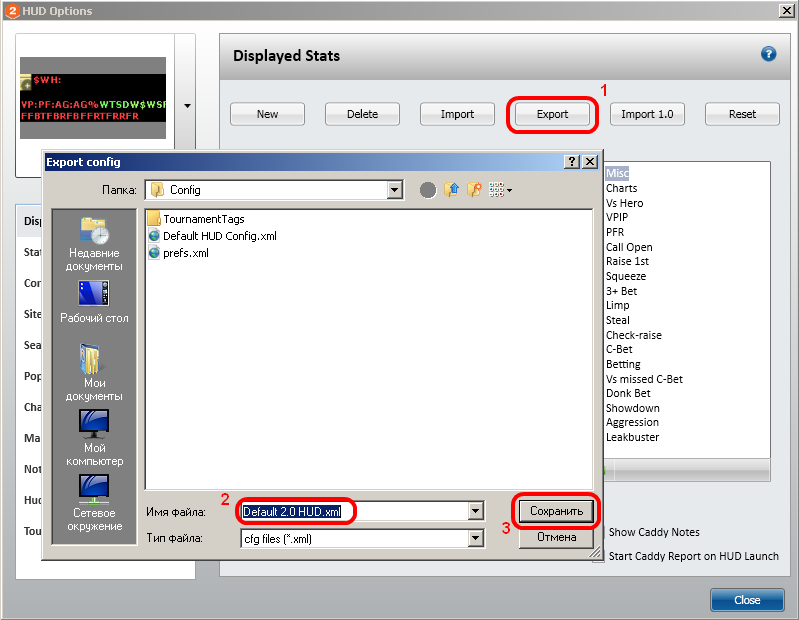799x620 pixels.
Task: Click the Отмена cancel button
Action: 556,537
